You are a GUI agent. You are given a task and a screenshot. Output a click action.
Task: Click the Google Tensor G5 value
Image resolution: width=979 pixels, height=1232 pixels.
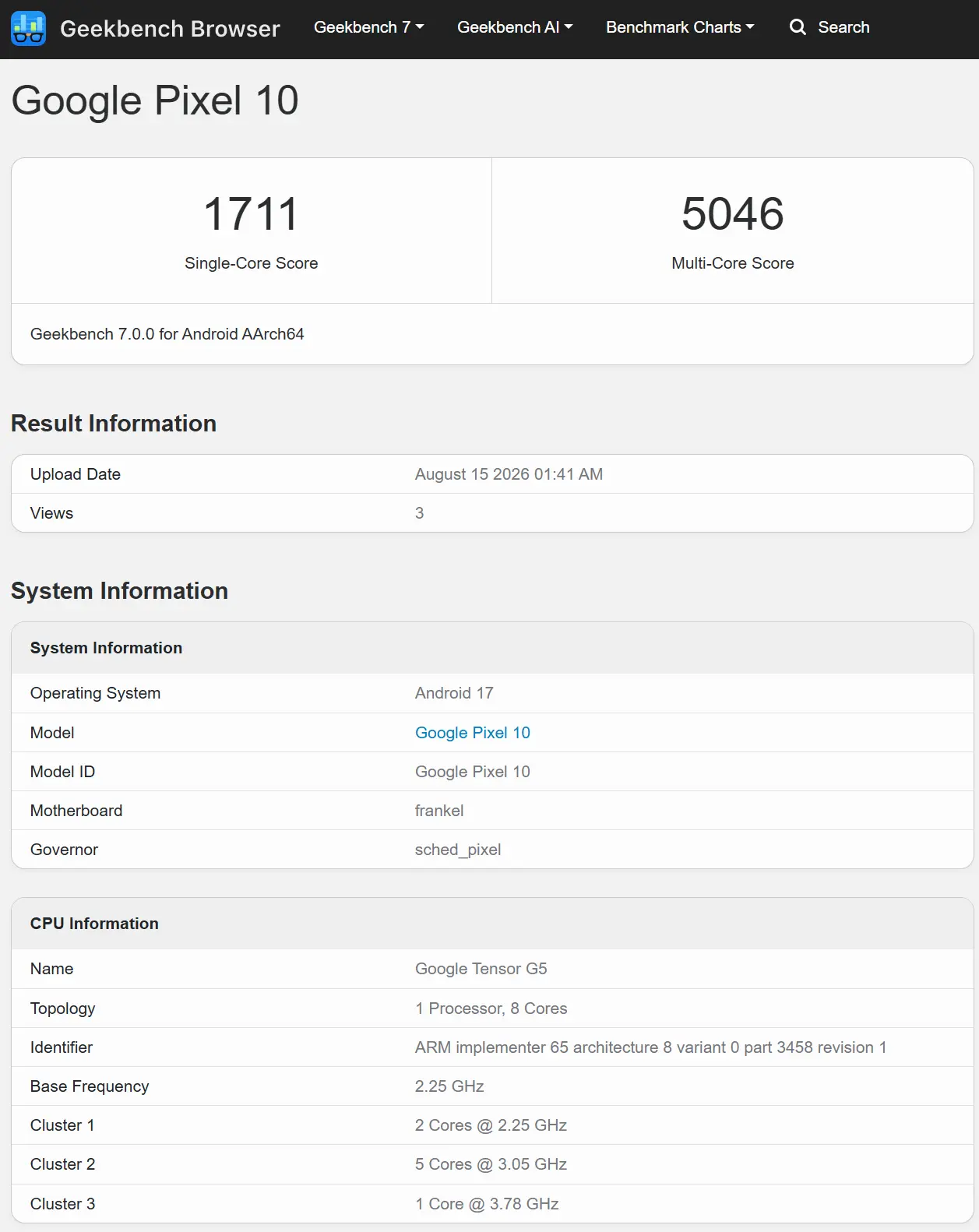(481, 969)
